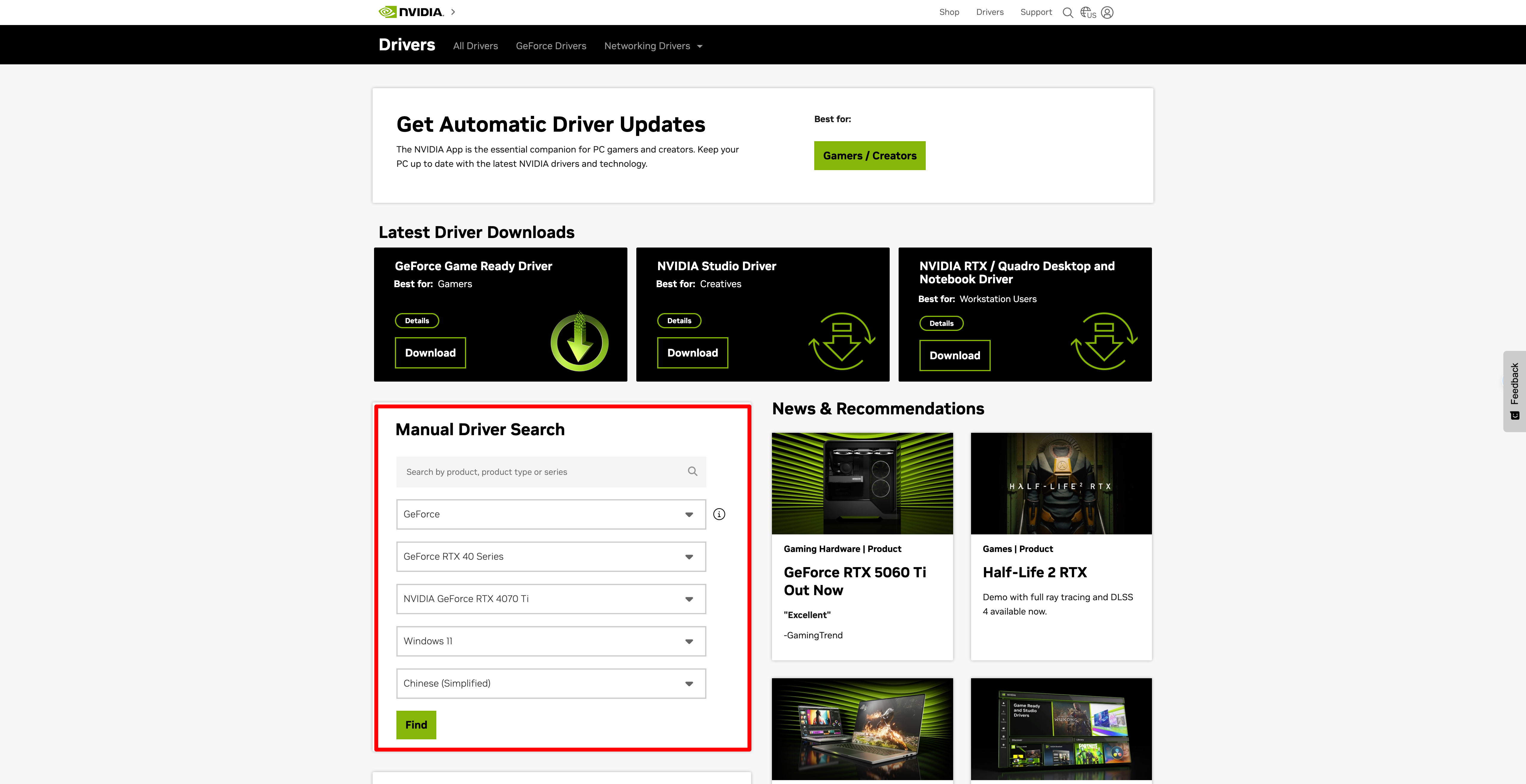
Task: Click the 'Demo with full ray tracing' description
Action: pyautogui.click(x=1058, y=605)
